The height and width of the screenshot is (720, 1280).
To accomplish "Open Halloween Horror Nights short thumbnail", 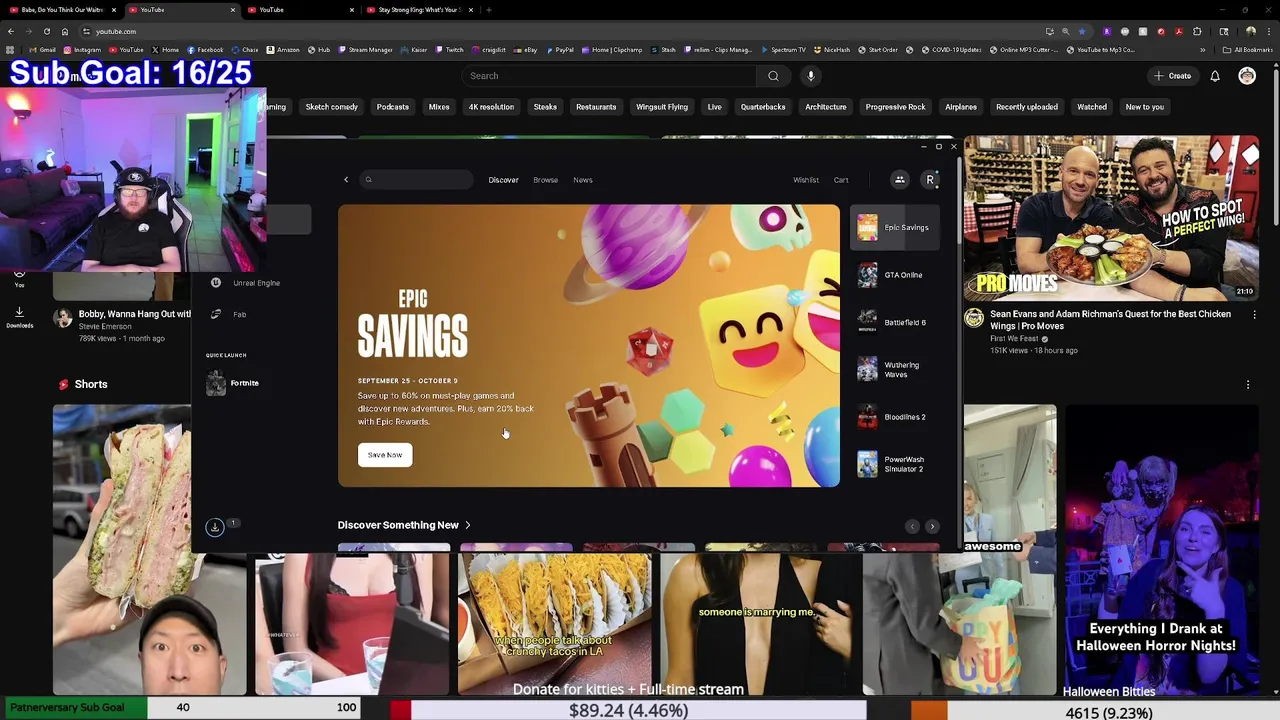I will 1162,550.
